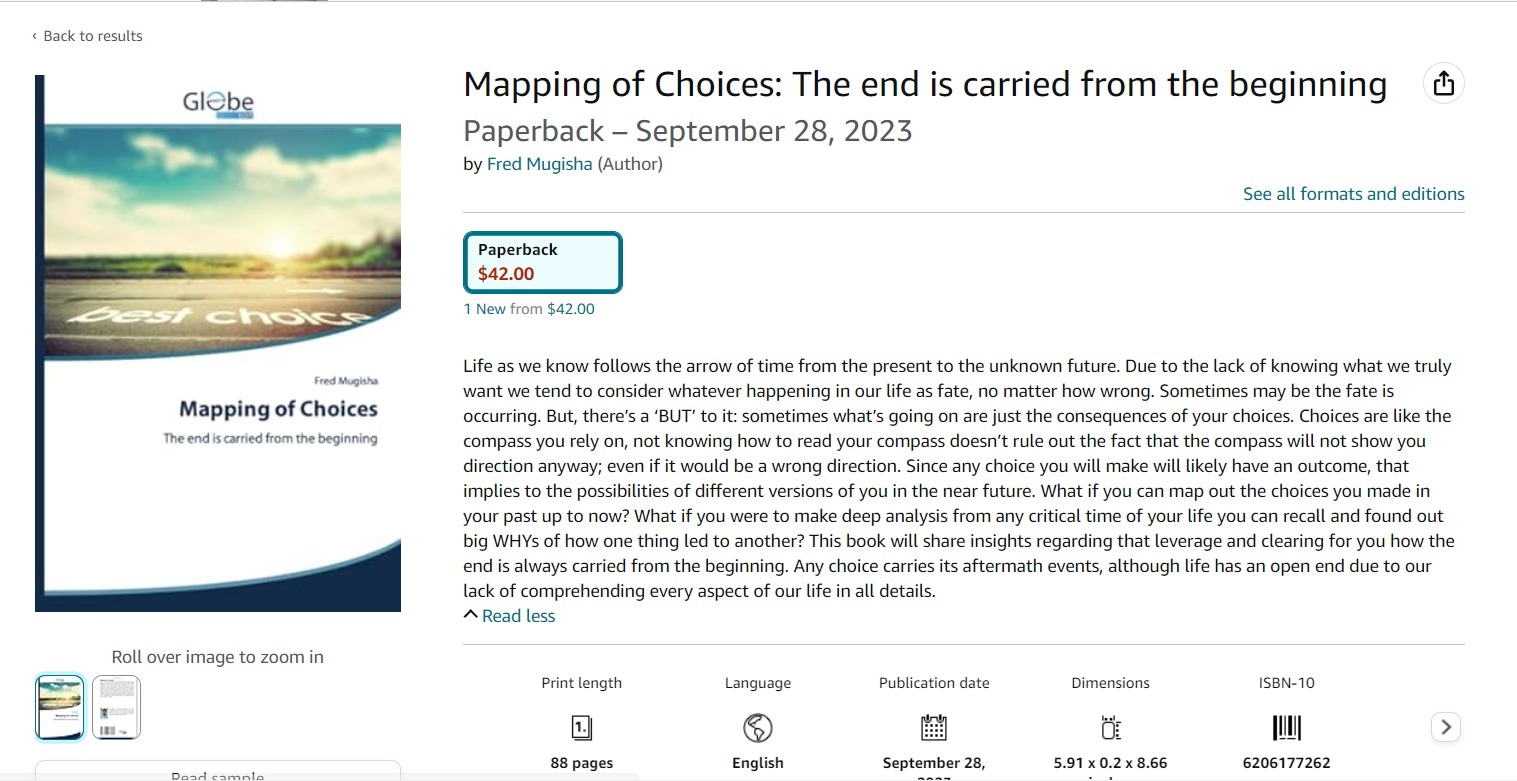
Task: Click the language globe icon
Action: pos(758,727)
